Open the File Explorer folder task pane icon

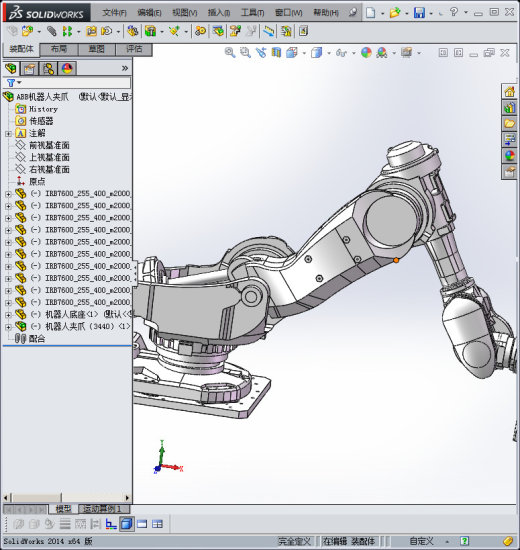(x=509, y=123)
